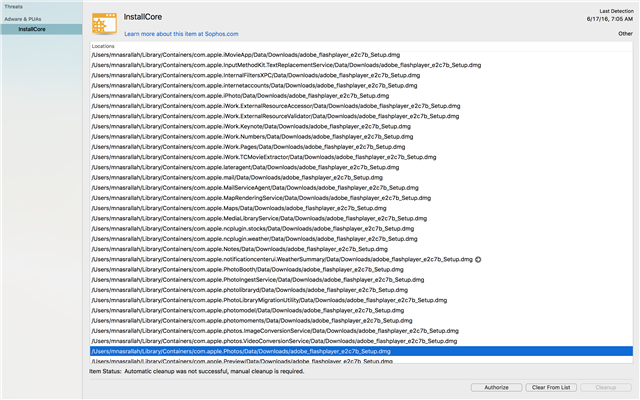Screen dimensions: 640x400
Task: Select the com.apple.MapRenderingService path row
Action: tap(361, 198)
